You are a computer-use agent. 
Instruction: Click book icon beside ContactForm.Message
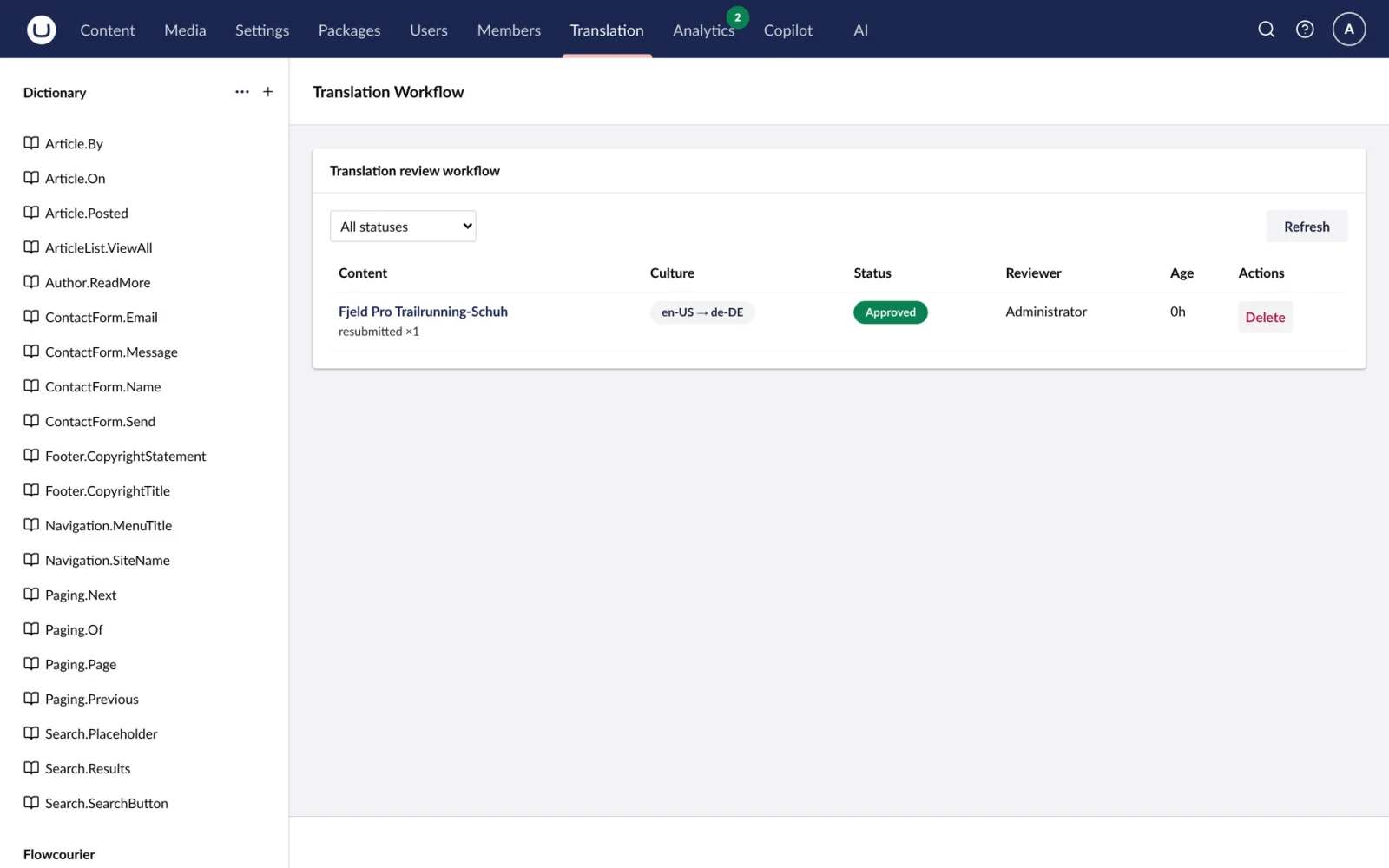pos(31,352)
